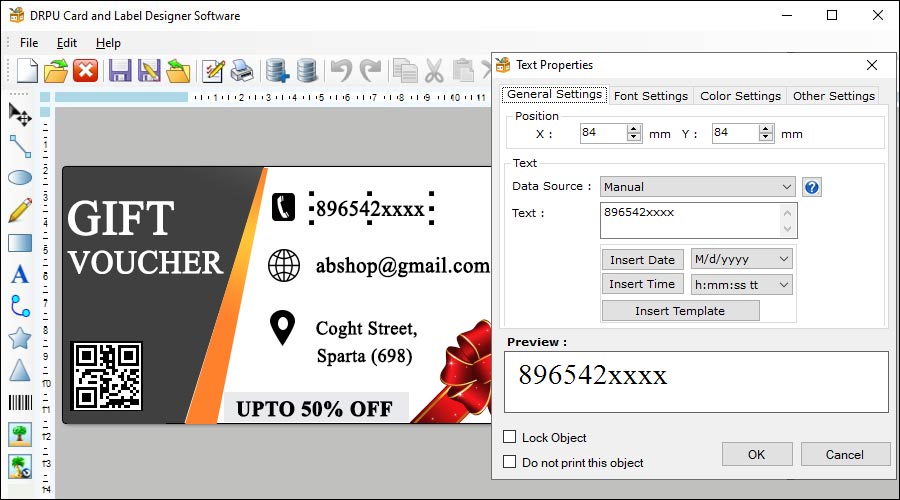Click the Insert Template button
Image resolution: width=900 pixels, height=500 pixels.
click(680, 311)
